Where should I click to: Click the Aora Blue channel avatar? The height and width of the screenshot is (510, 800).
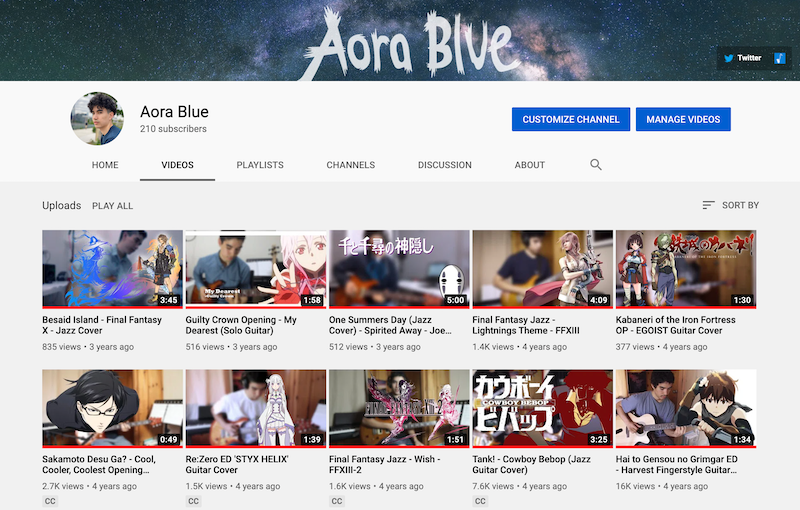[x=97, y=119]
